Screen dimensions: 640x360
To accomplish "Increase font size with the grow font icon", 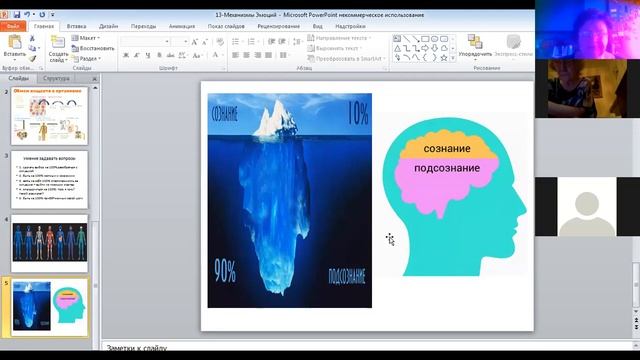I will pyautogui.click(x=195, y=42).
